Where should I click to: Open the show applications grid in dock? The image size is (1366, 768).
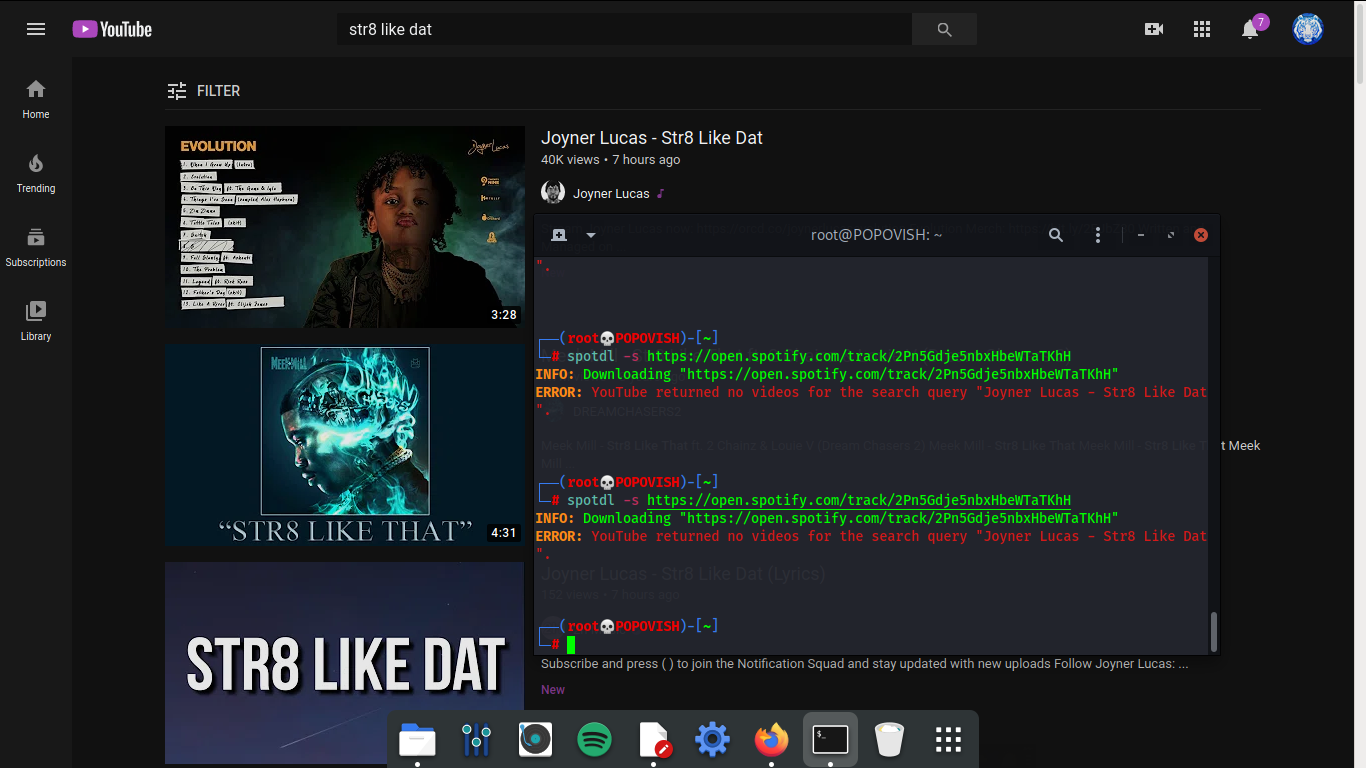tap(948, 740)
